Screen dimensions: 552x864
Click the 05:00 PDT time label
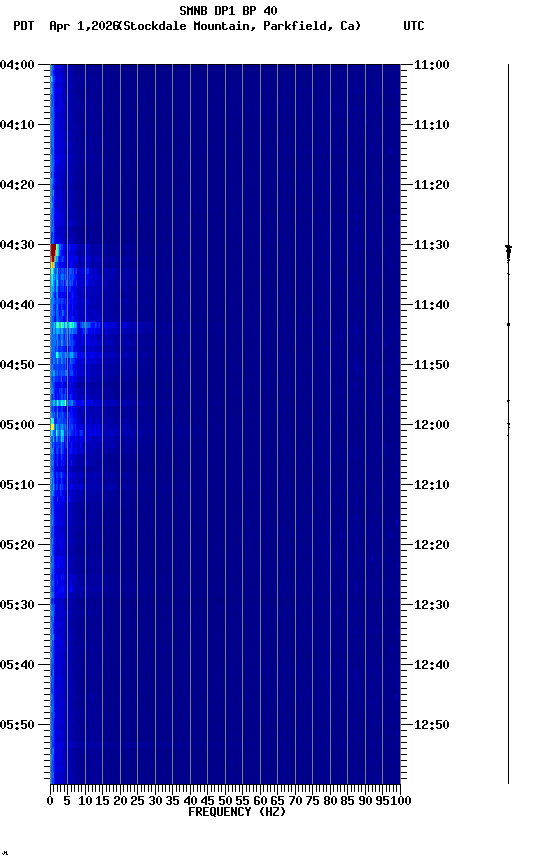click(x=17, y=425)
